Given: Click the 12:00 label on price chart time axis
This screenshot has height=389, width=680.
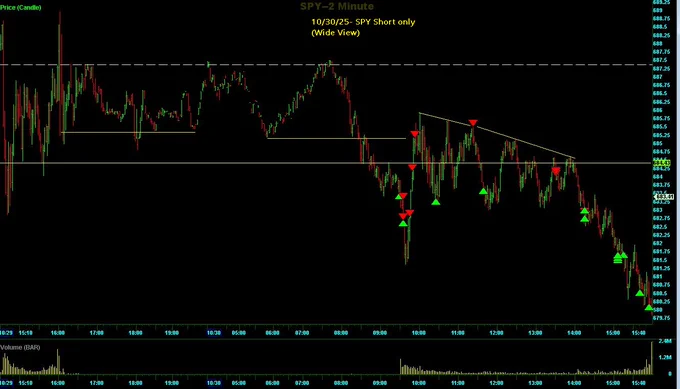Looking at the screenshot, I should [497, 333].
